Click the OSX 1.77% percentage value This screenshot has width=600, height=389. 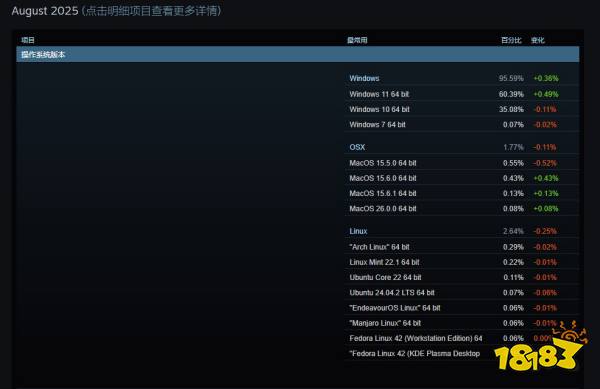[513, 147]
